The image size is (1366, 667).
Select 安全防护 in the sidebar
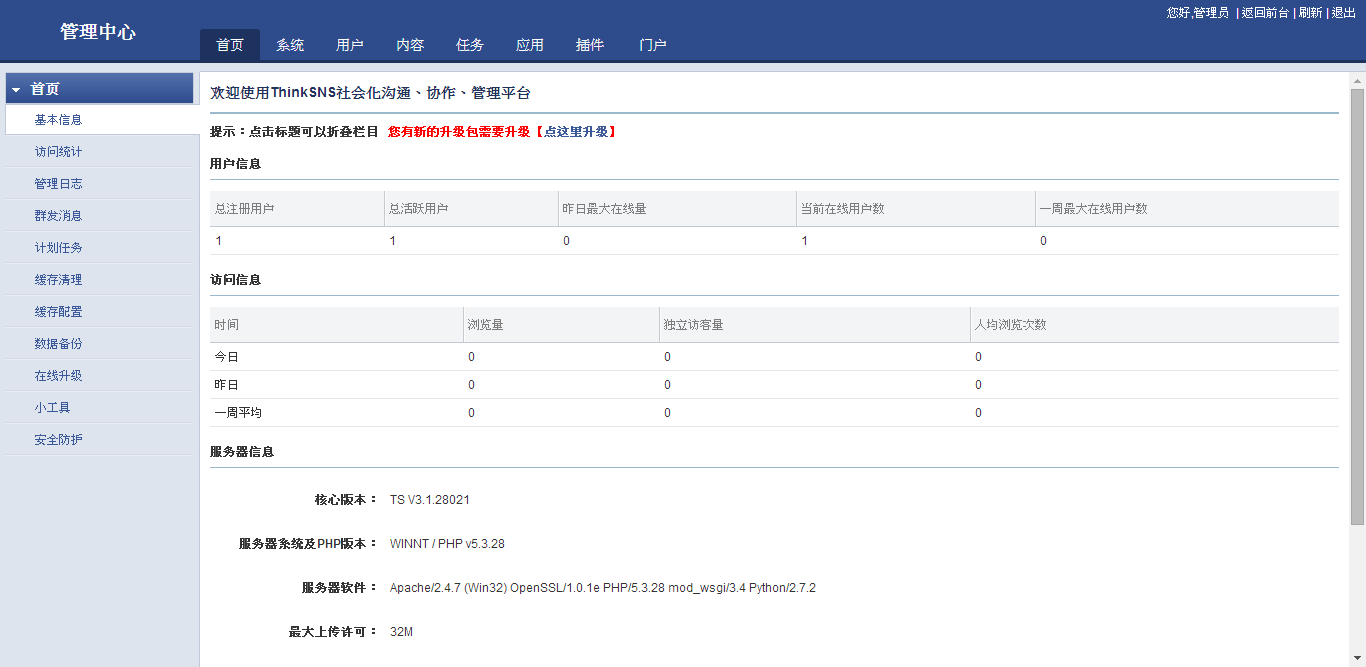click(58, 440)
